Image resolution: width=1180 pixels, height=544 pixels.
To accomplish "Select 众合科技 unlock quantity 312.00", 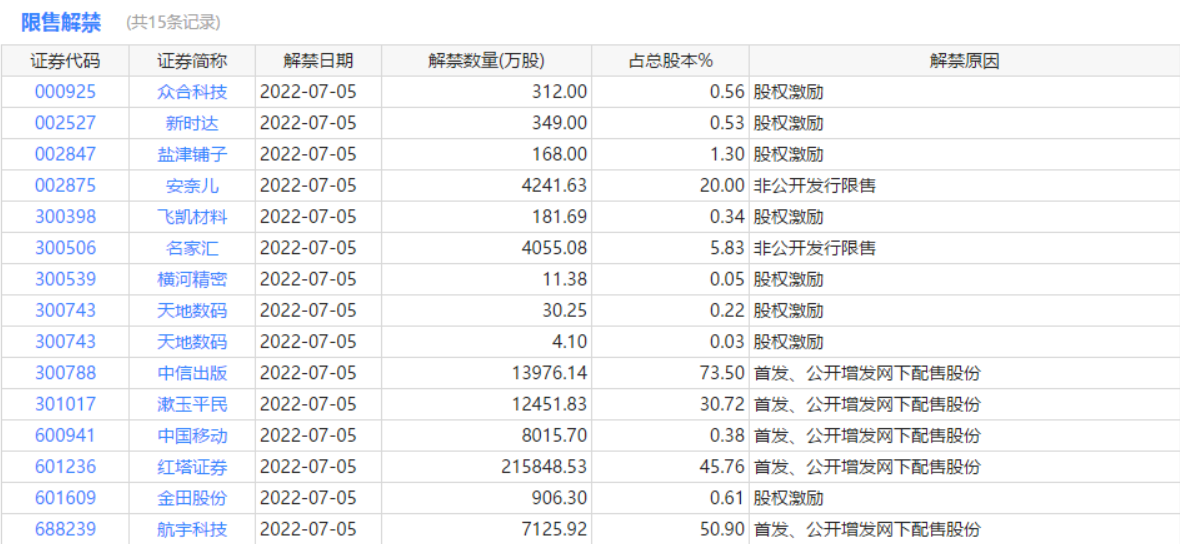I will coord(558,92).
